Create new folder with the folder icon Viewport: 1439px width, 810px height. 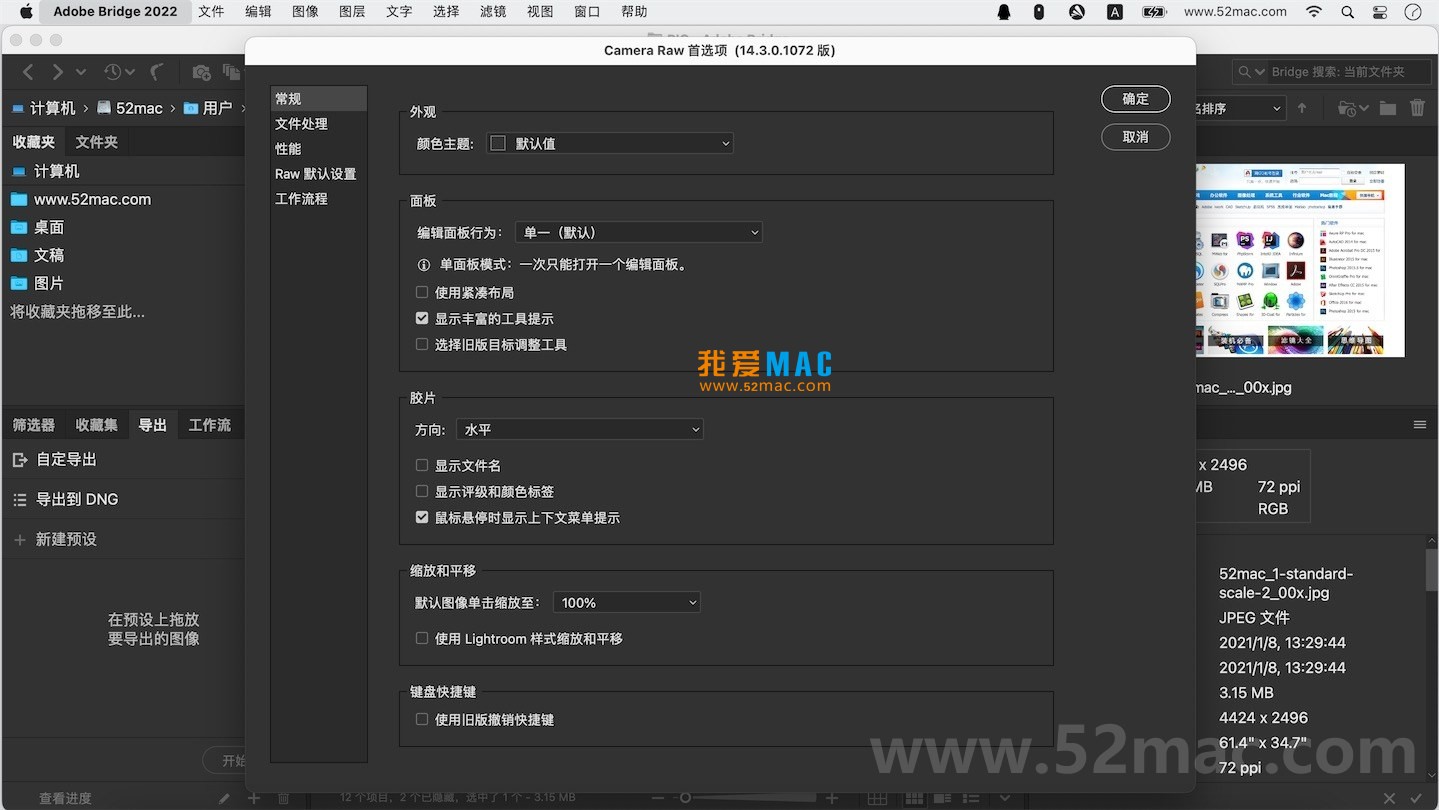coord(1388,108)
